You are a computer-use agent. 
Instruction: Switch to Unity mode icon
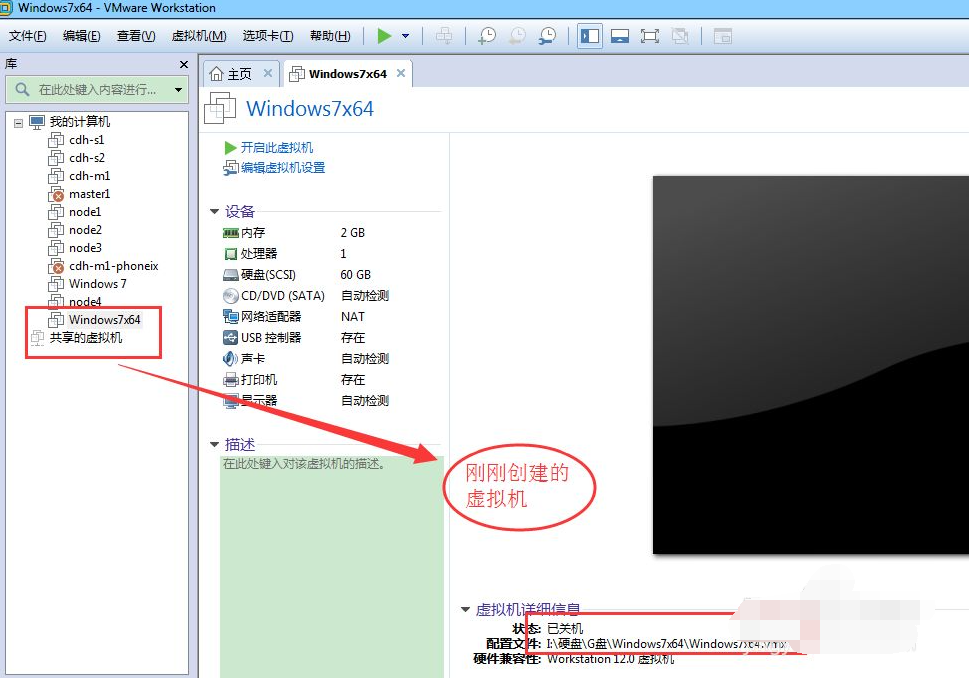(x=681, y=35)
